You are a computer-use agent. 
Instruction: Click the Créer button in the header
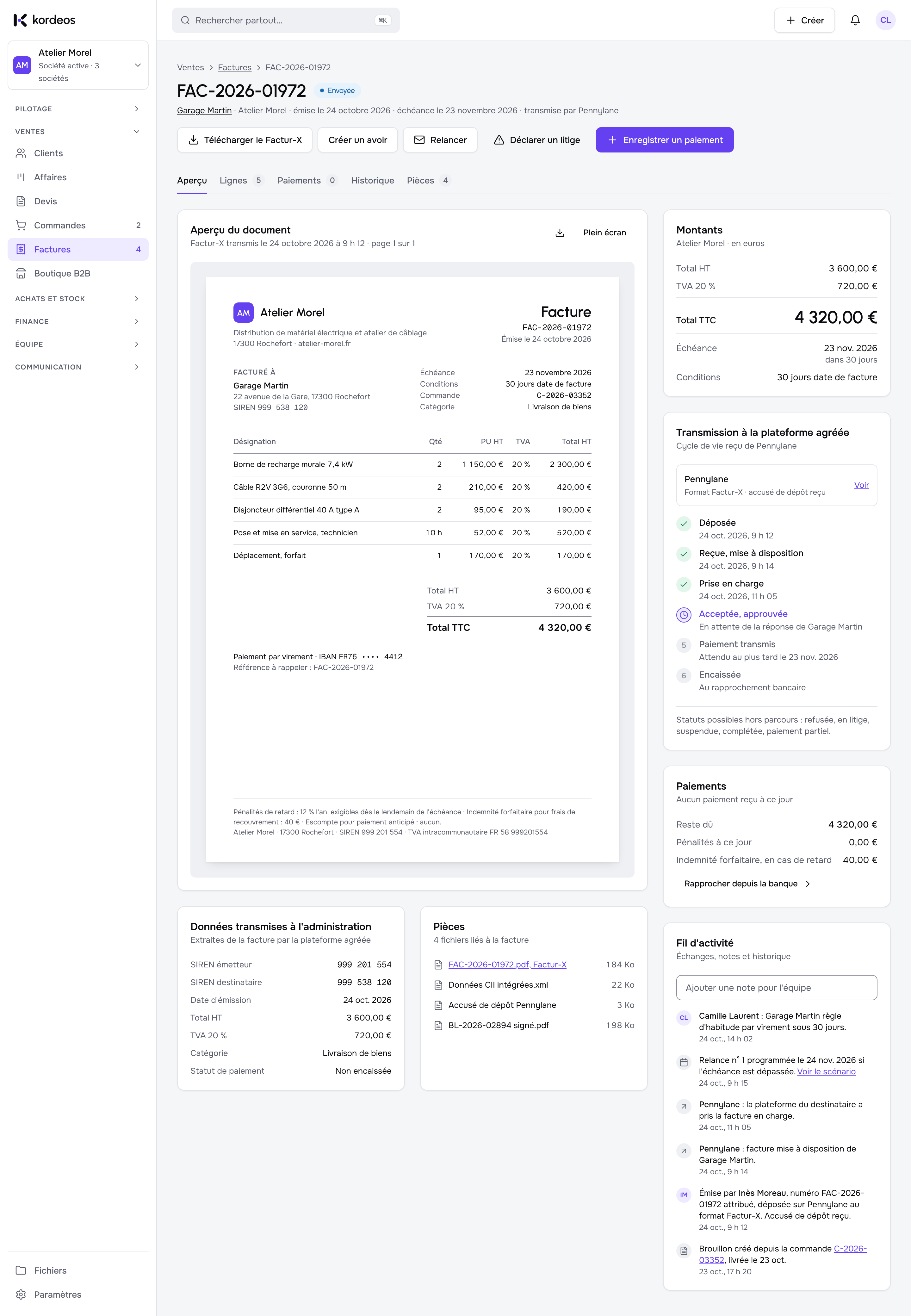point(804,20)
